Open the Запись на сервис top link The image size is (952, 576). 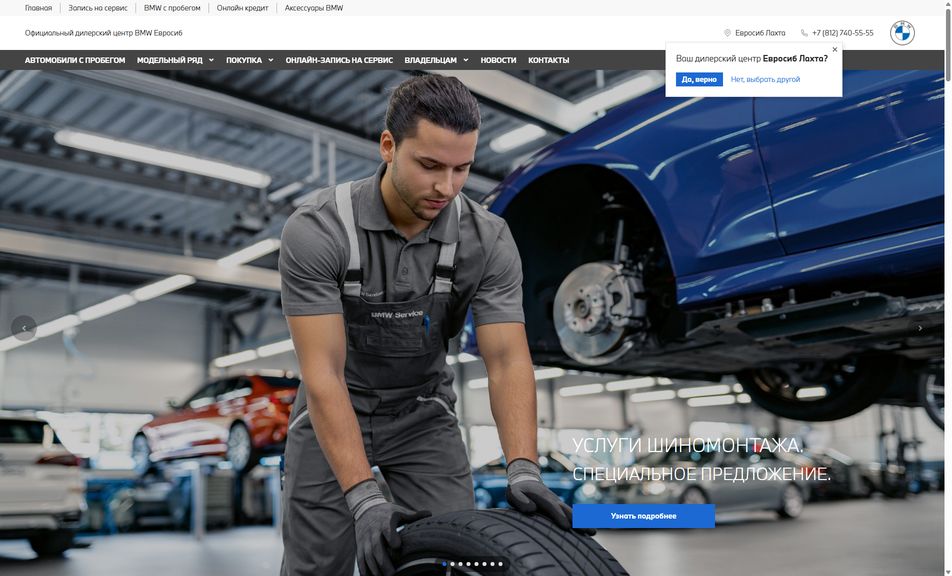tap(98, 8)
